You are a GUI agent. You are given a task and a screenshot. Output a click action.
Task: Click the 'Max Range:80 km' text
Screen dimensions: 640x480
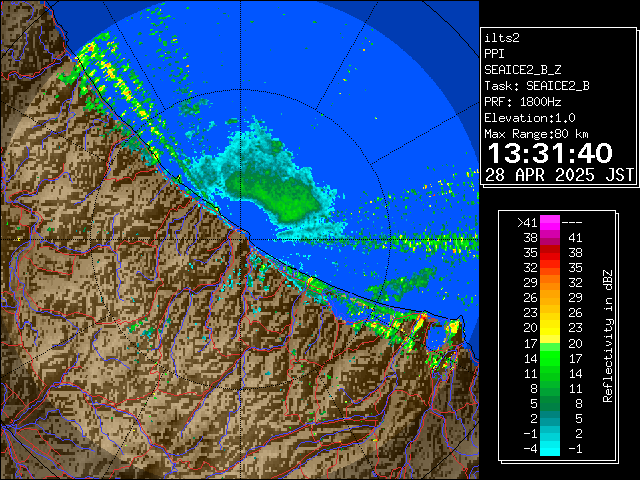point(537,134)
